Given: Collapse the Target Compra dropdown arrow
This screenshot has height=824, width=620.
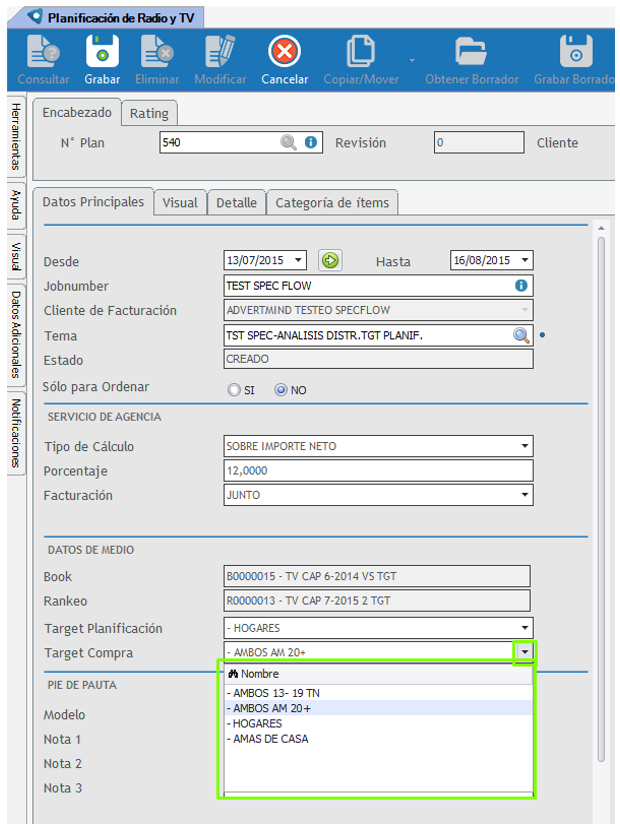Looking at the screenshot, I should click(x=524, y=652).
